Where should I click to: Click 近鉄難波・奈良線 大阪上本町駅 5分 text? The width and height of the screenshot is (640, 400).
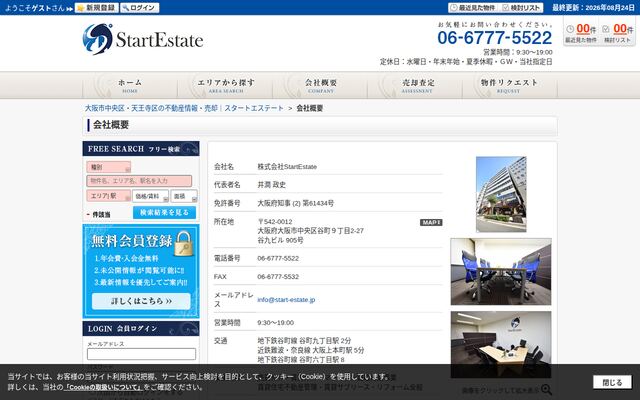(311, 350)
